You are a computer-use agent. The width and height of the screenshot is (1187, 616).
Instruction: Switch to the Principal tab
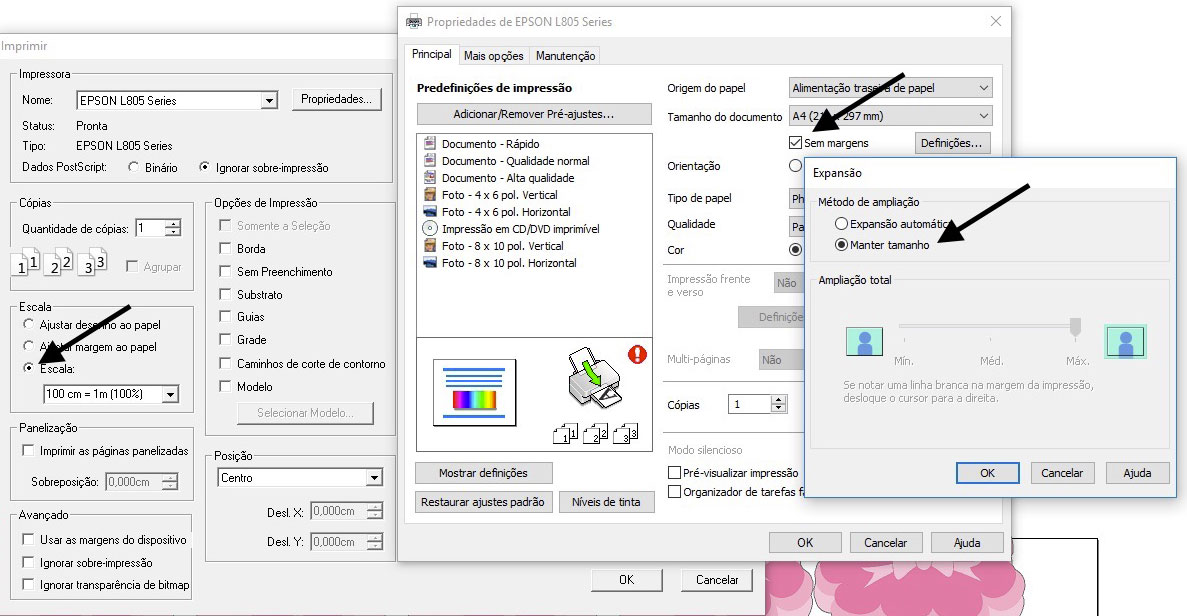(431, 54)
